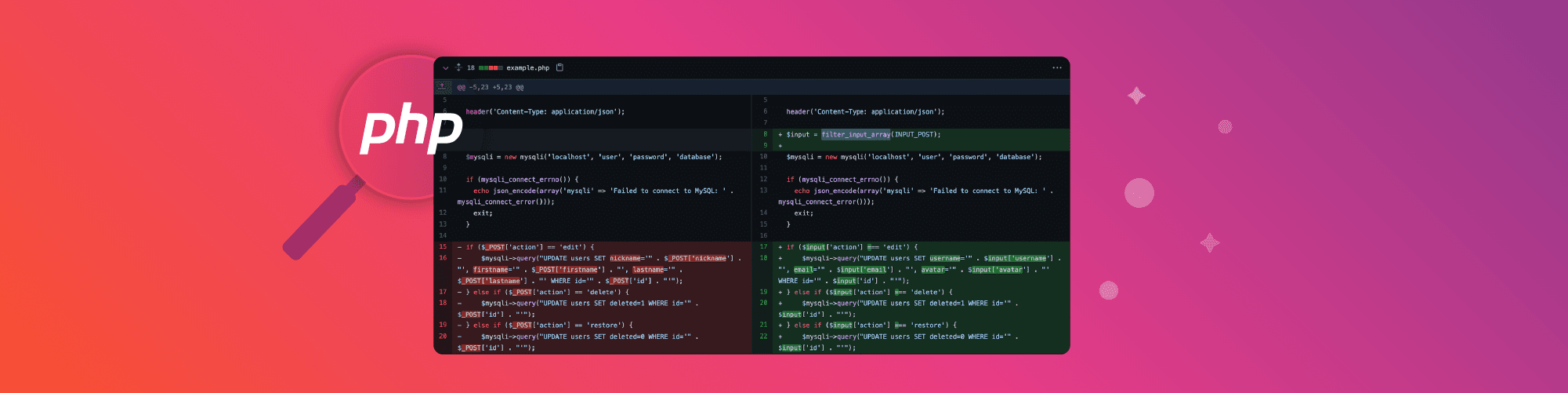The width and height of the screenshot is (1568, 393).
Task: Click right line number 17
Action: [763, 247]
